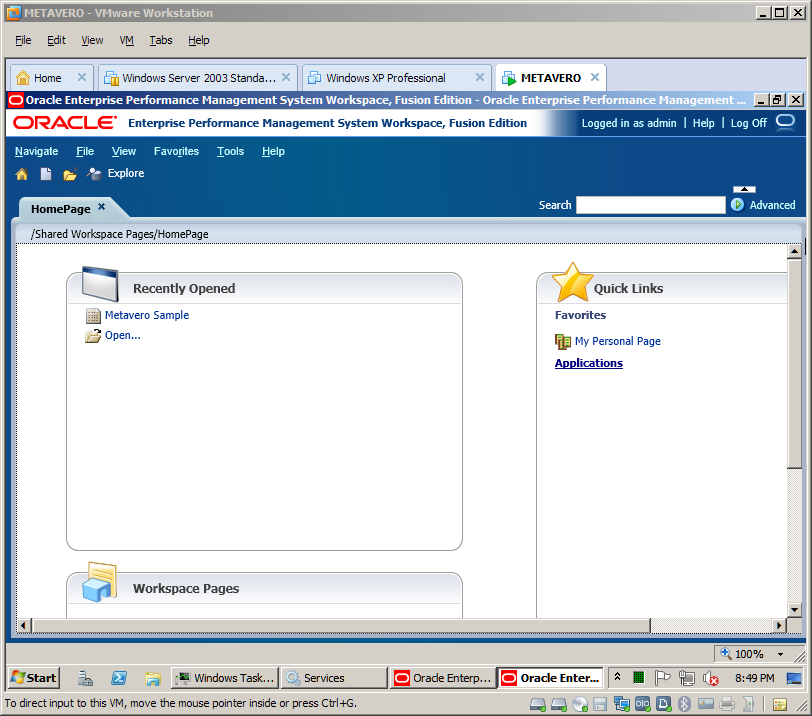
Task: Click the Explore toolbar icon
Action: [x=94, y=173]
